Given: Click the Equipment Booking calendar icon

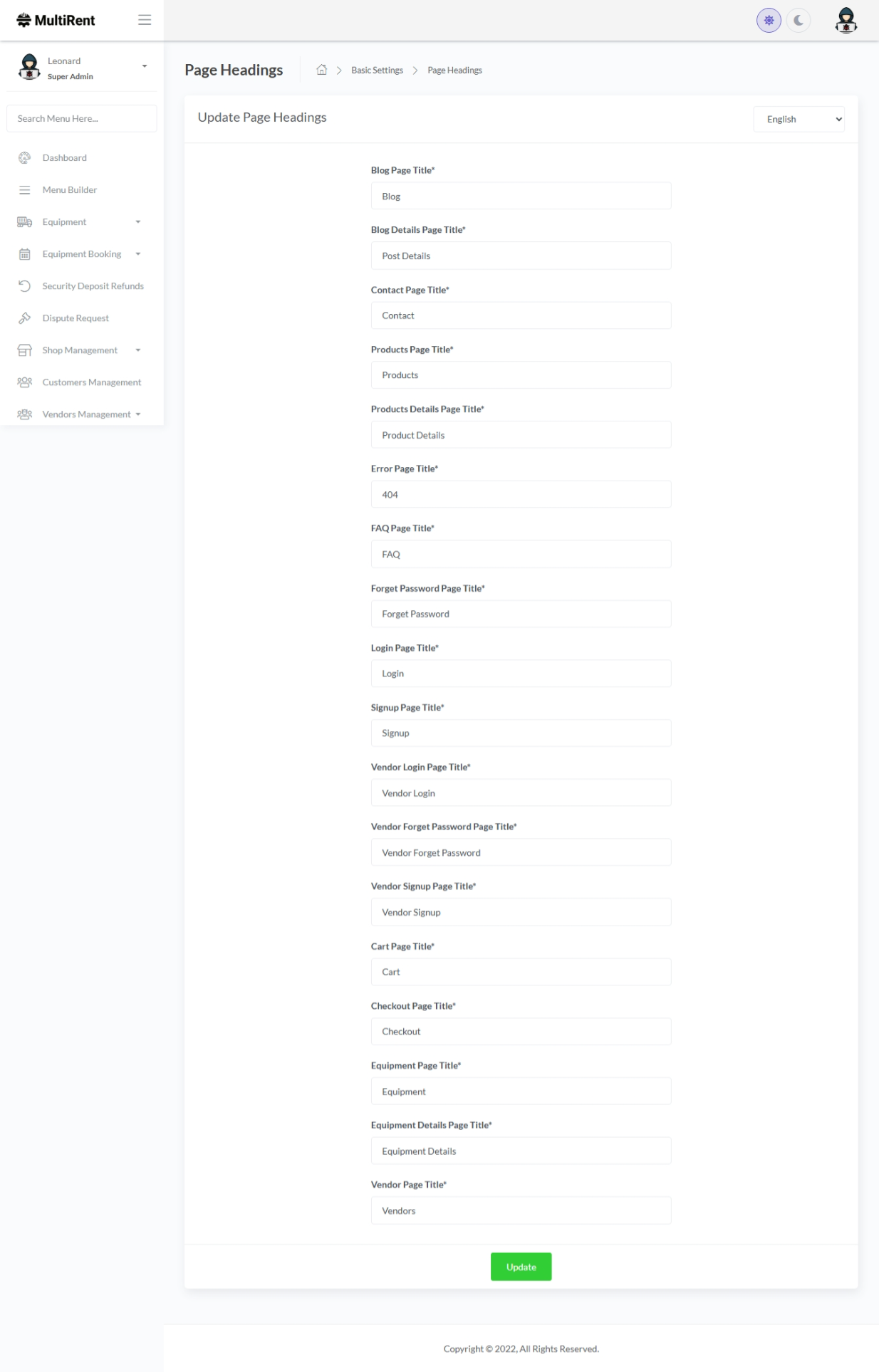Looking at the screenshot, I should [x=25, y=254].
